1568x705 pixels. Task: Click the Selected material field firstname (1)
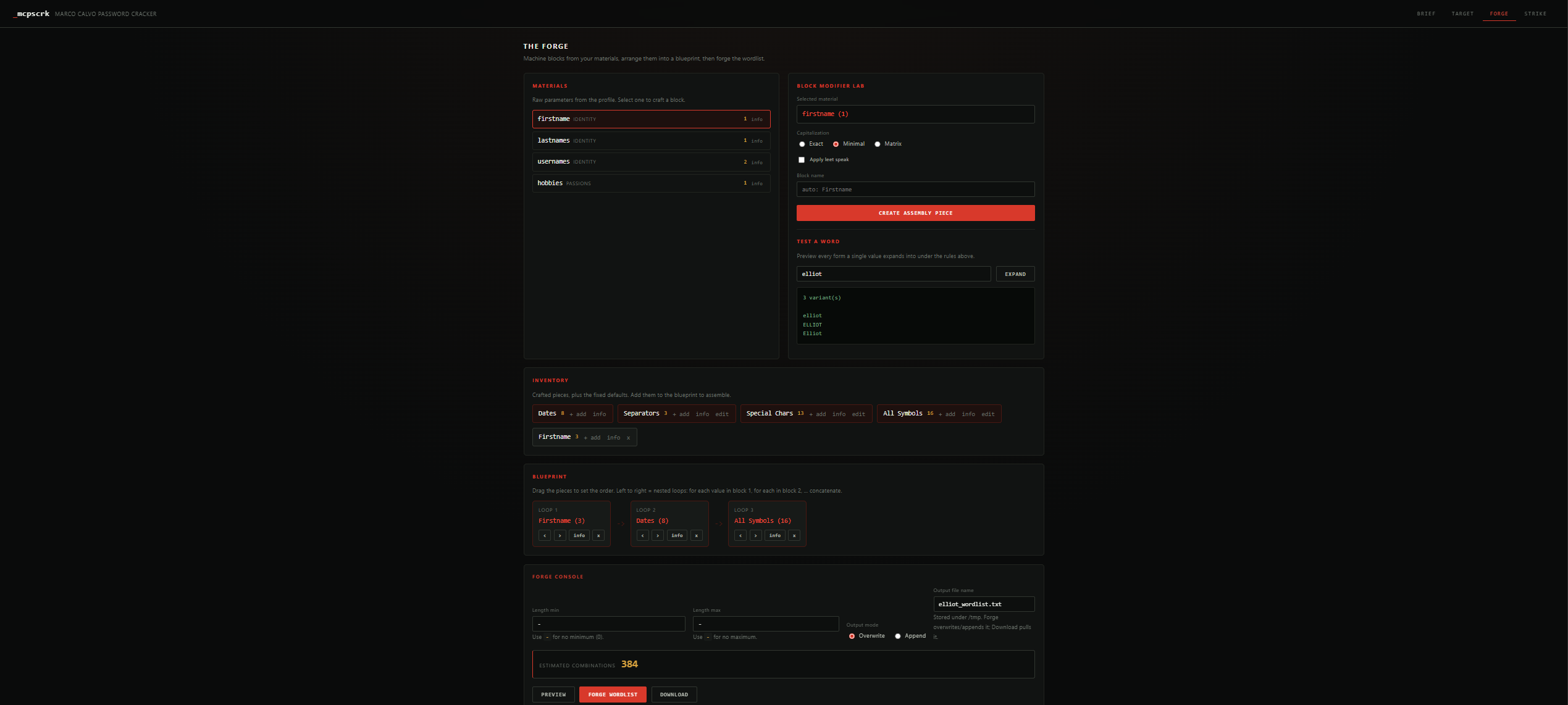915,114
